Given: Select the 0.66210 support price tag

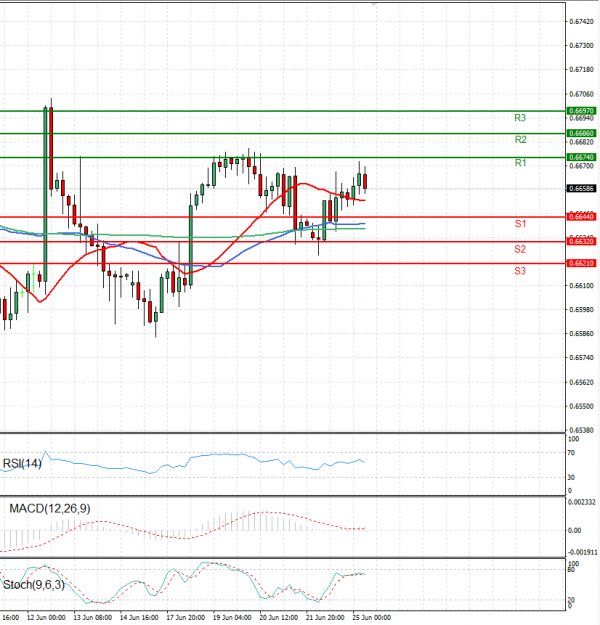Looking at the screenshot, I should pos(581,263).
